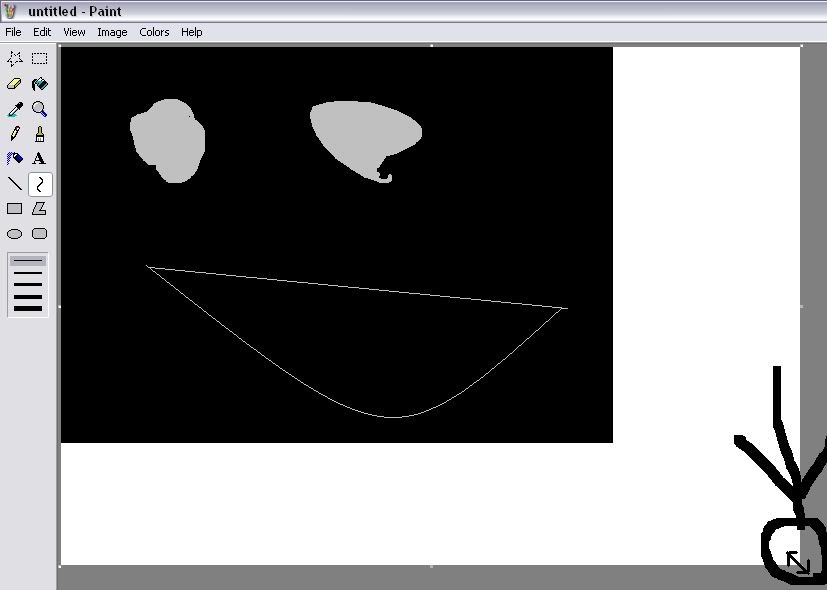Select the Pick Color eyedropper
Image resolution: width=827 pixels, height=590 pixels.
pyautogui.click(x=15, y=109)
